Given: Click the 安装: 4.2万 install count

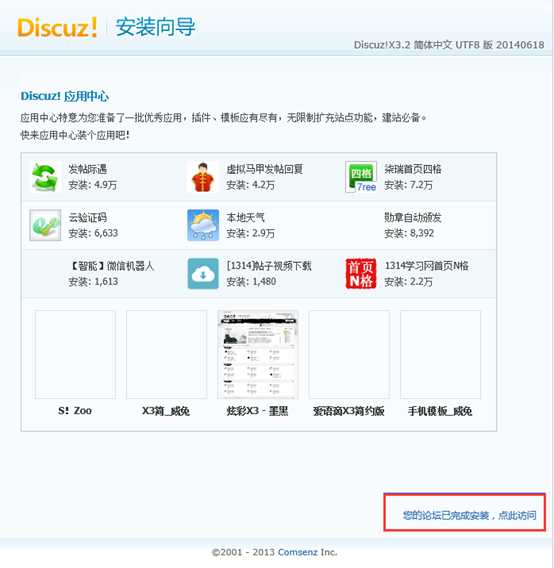Looking at the screenshot, I should point(251,185).
